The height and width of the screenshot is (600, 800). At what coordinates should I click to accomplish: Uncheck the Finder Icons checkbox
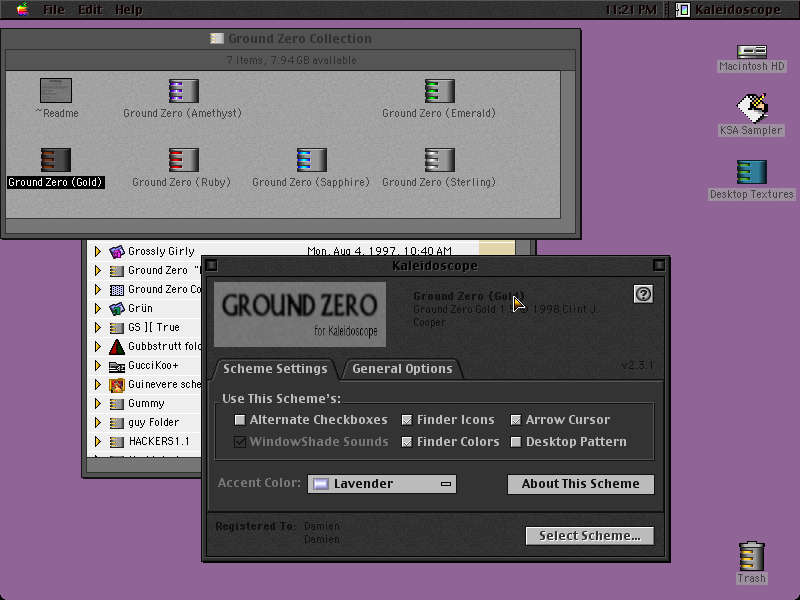tap(407, 420)
